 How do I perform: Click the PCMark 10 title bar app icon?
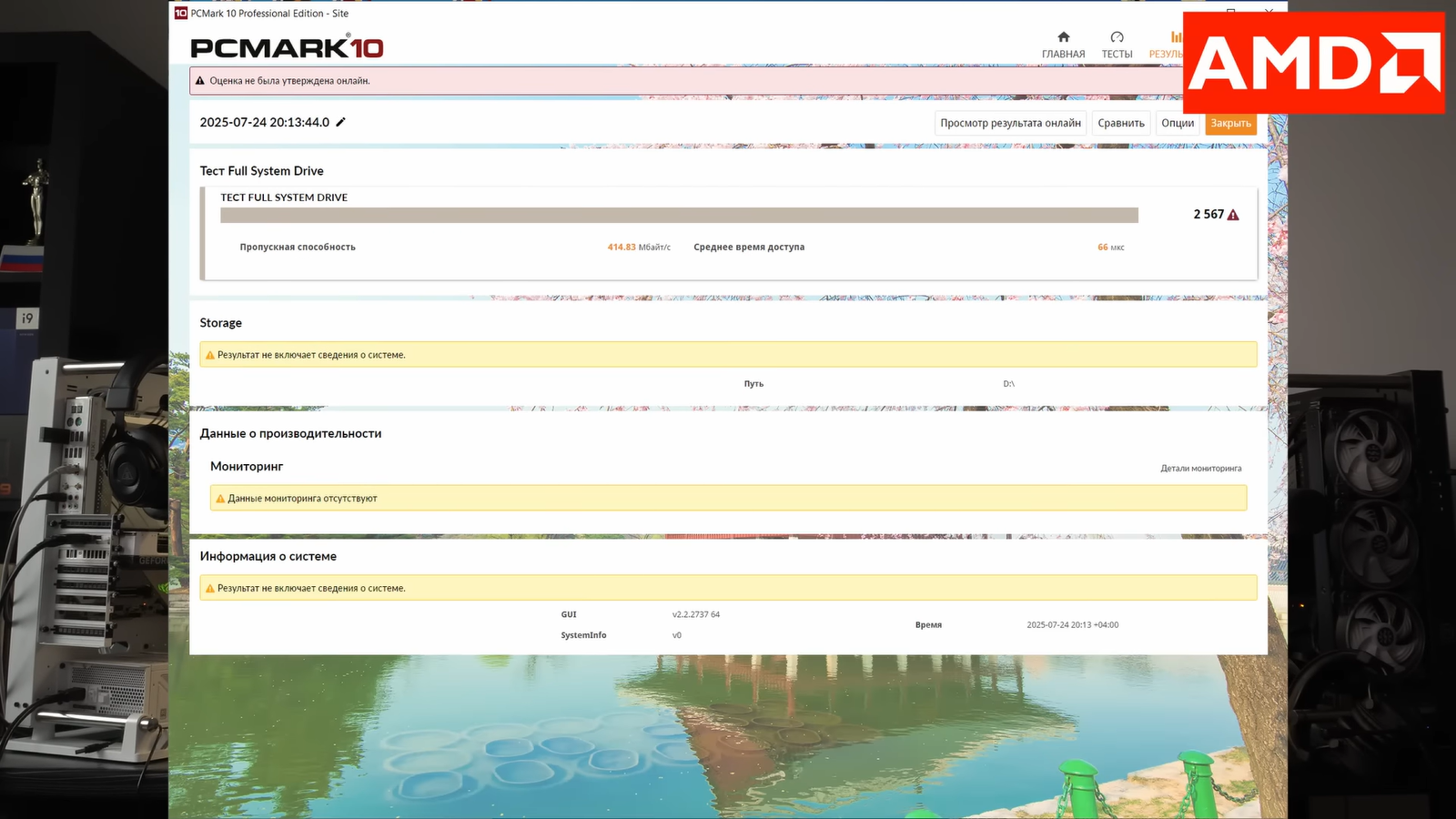tap(181, 14)
